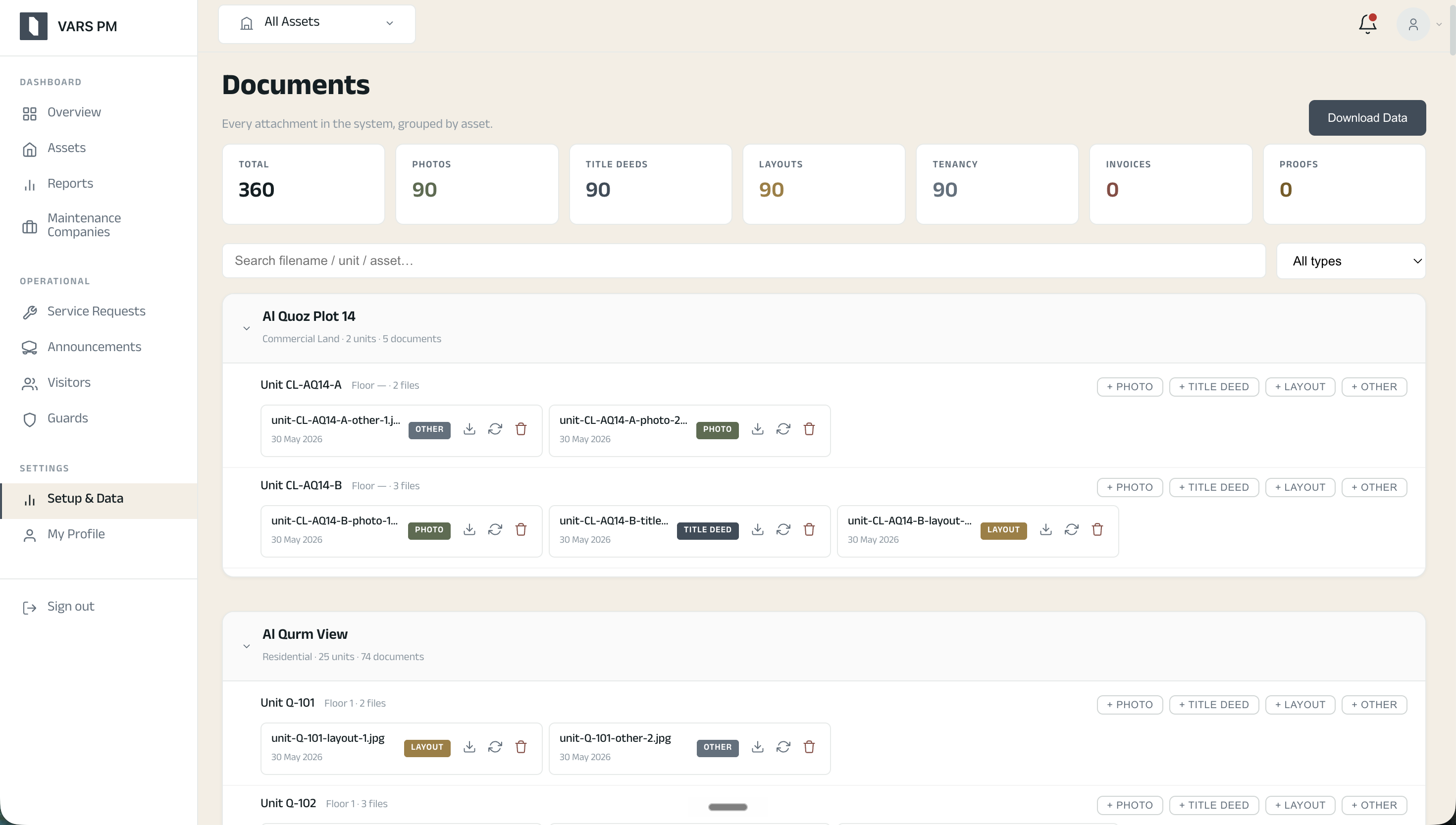Add photo to Unit CL-AQ14-B

(x=1130, y=487)
